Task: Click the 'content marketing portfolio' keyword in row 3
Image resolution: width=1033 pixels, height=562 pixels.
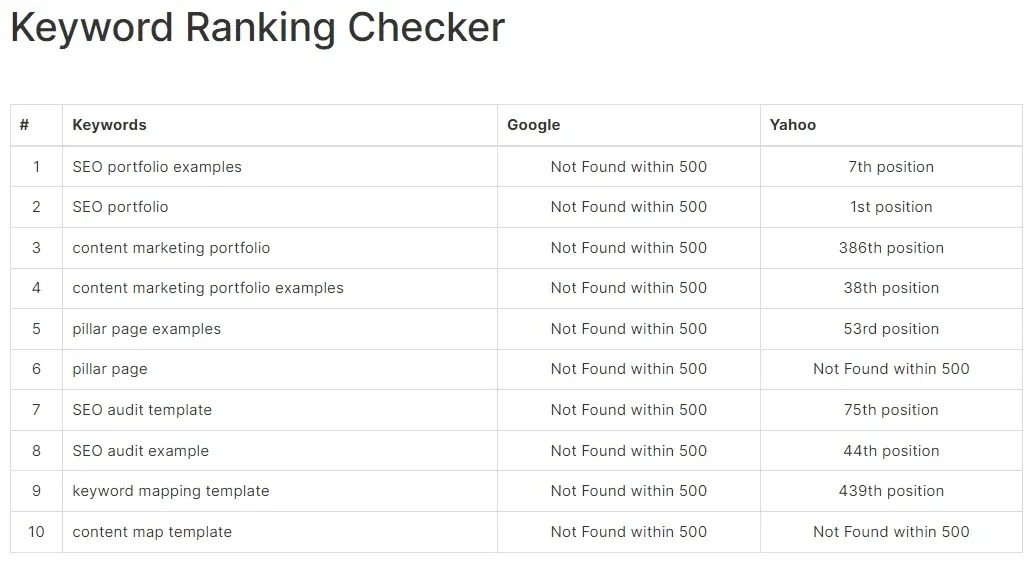Action: click(171, 248)
